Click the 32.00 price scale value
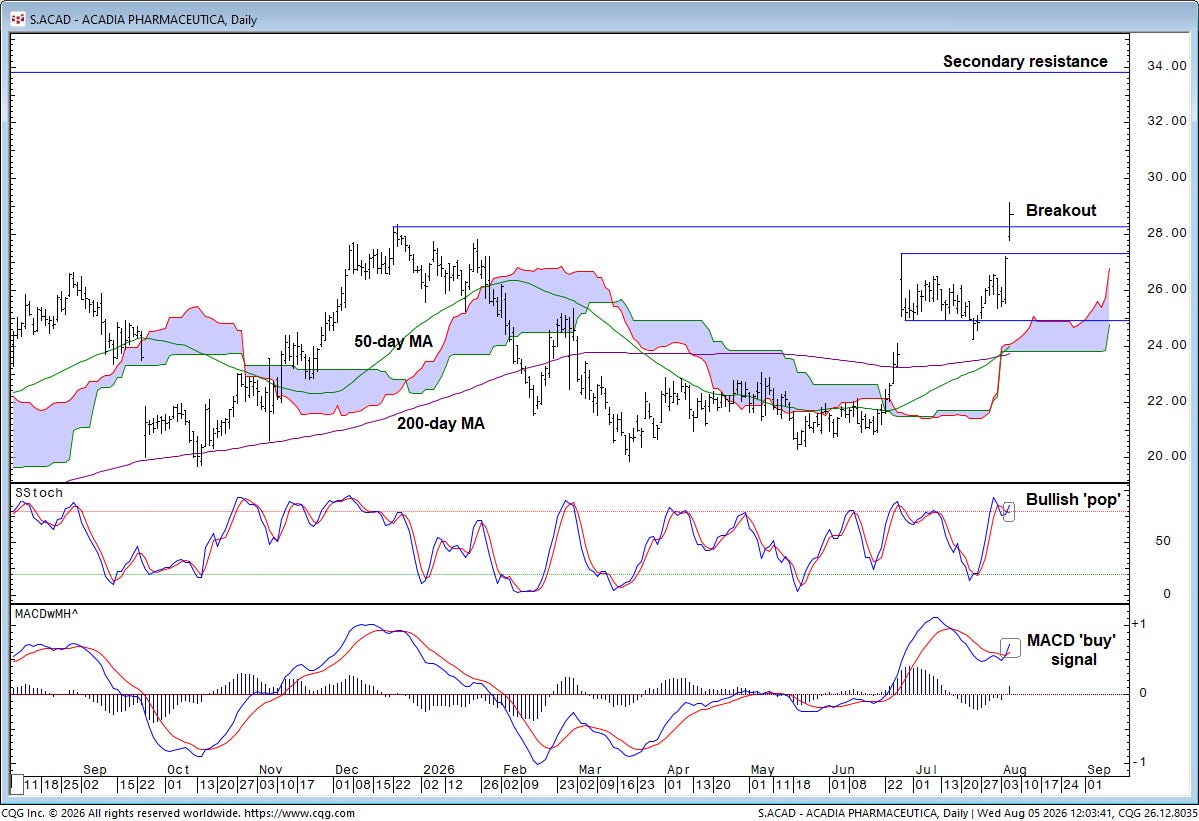1199x821 pixels. coord(1167,121)
